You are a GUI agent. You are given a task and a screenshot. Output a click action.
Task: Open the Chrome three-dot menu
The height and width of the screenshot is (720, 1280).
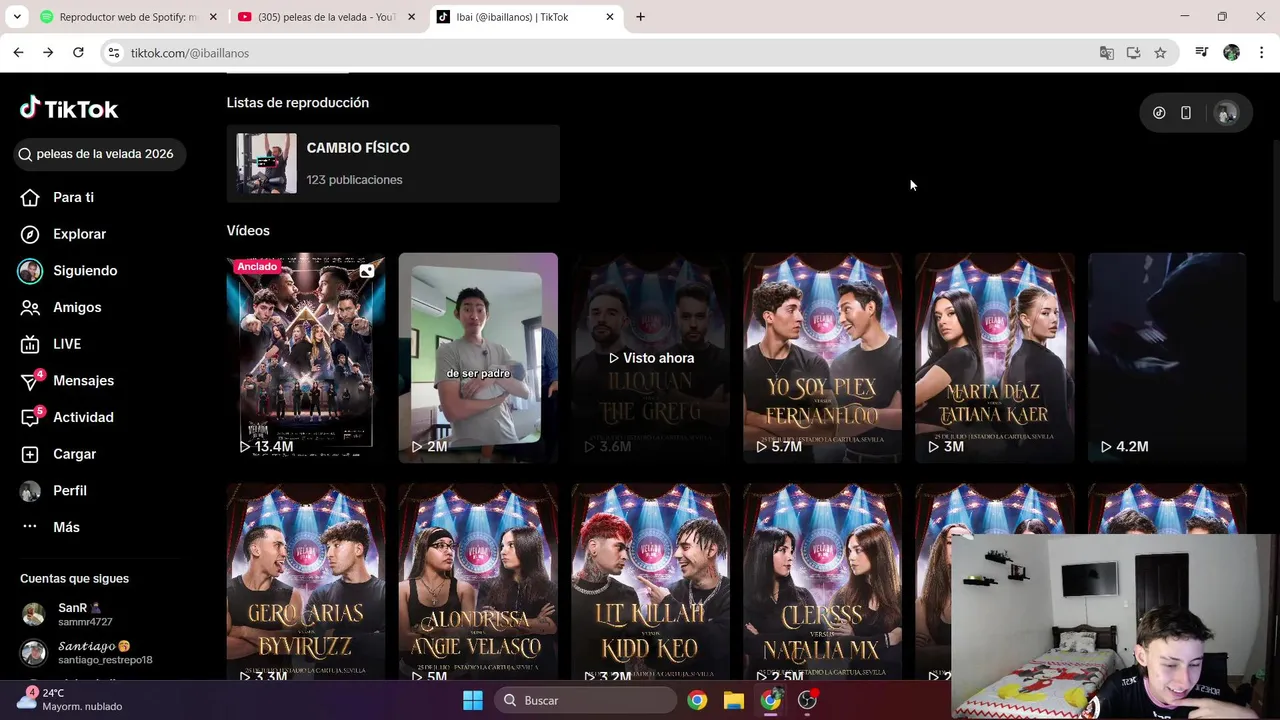coord(1260,53)
